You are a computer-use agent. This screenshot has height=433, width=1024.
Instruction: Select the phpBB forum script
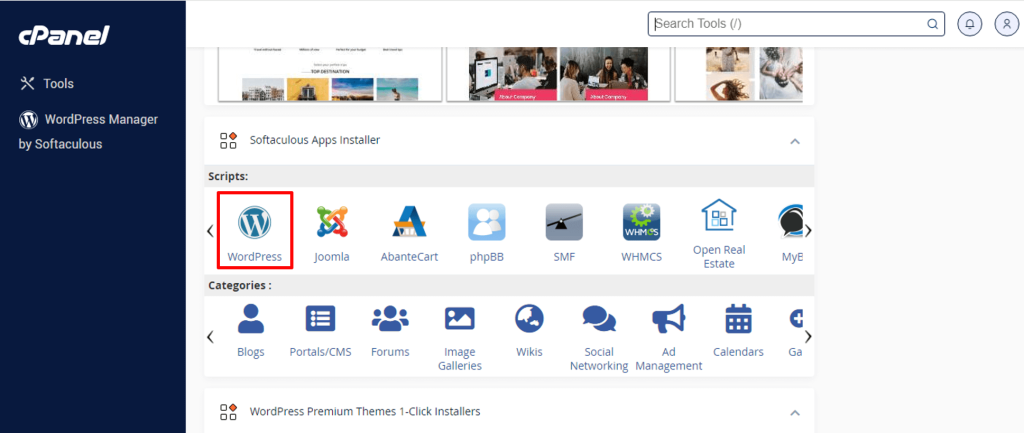tap(487, 233)
